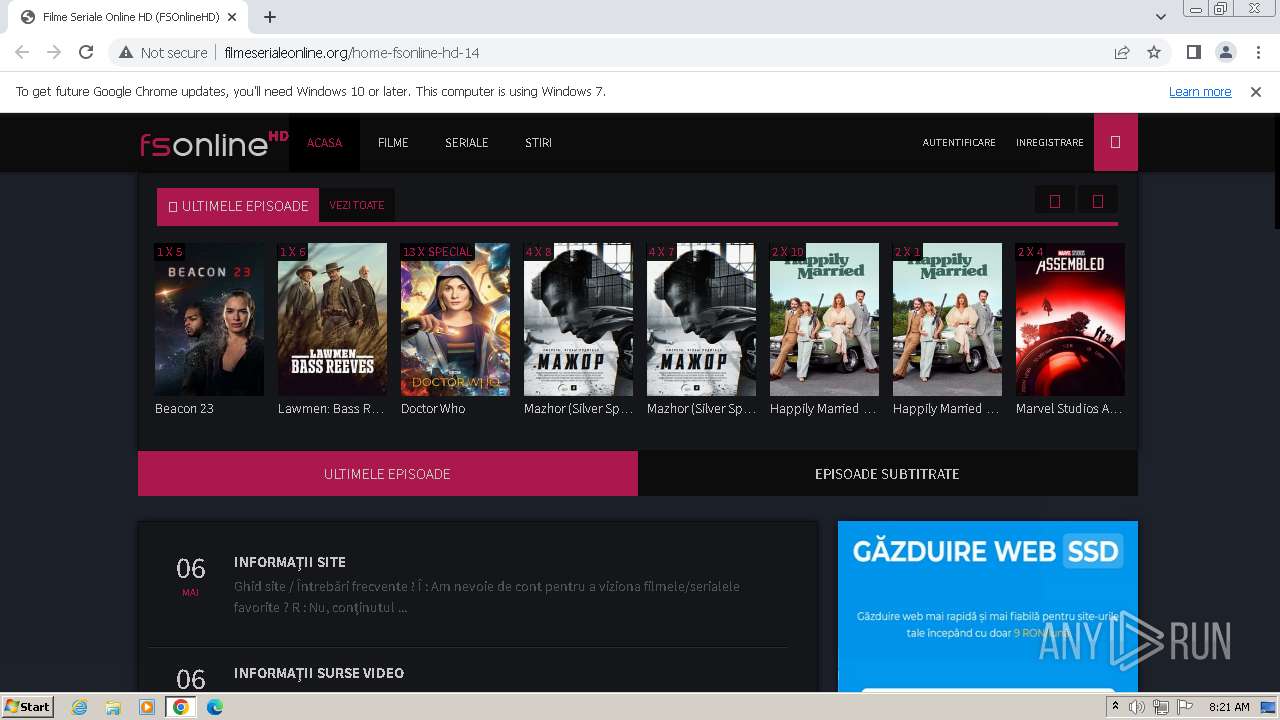Viewport: 1280px width, 720px height.
Task: Click the GĂZDUIRE WEB SSD ad banner
Action: (988, 606)
